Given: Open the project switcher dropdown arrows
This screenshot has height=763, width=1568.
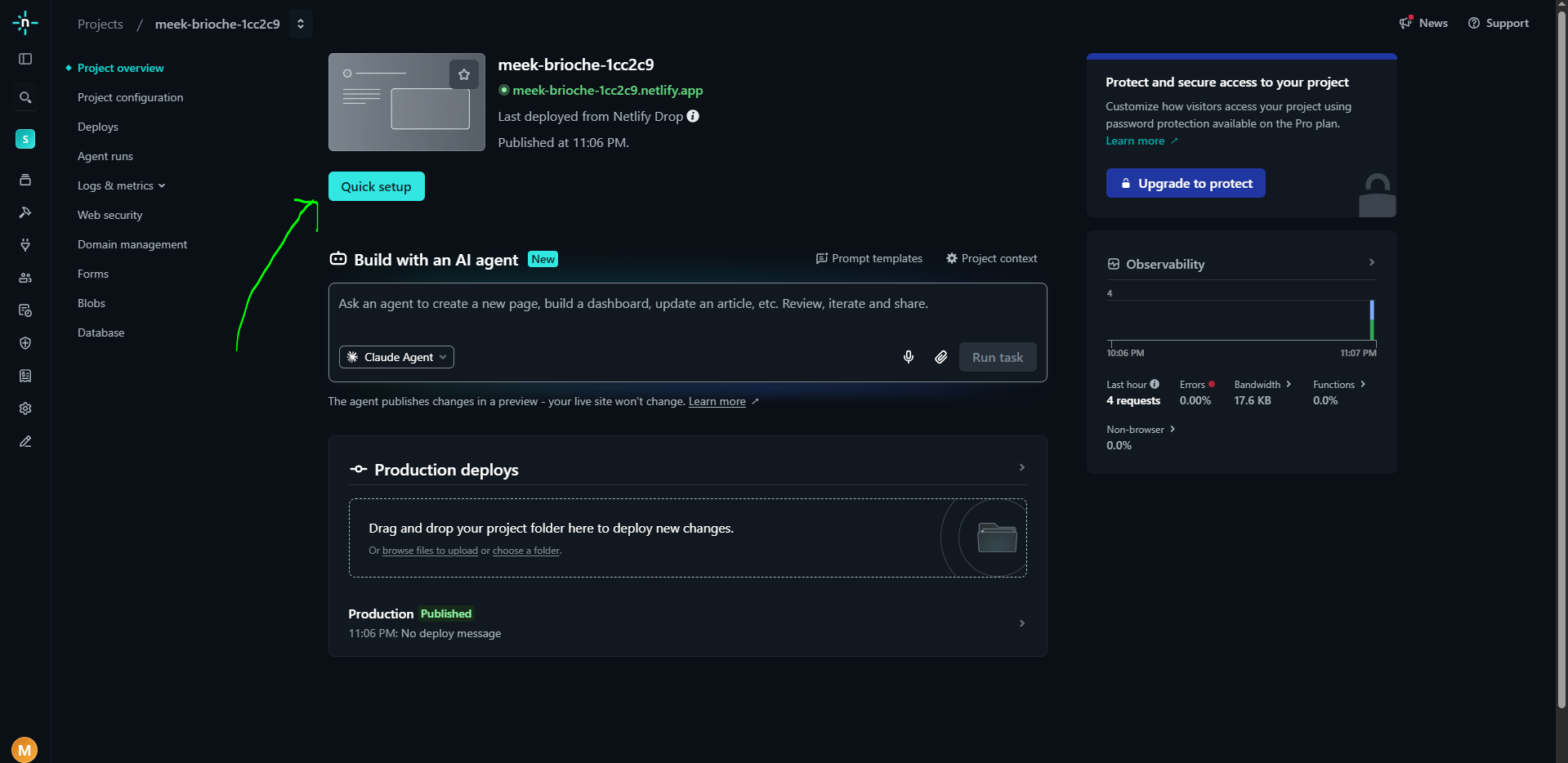Looking at the screenshot, I should click(301, 24).
